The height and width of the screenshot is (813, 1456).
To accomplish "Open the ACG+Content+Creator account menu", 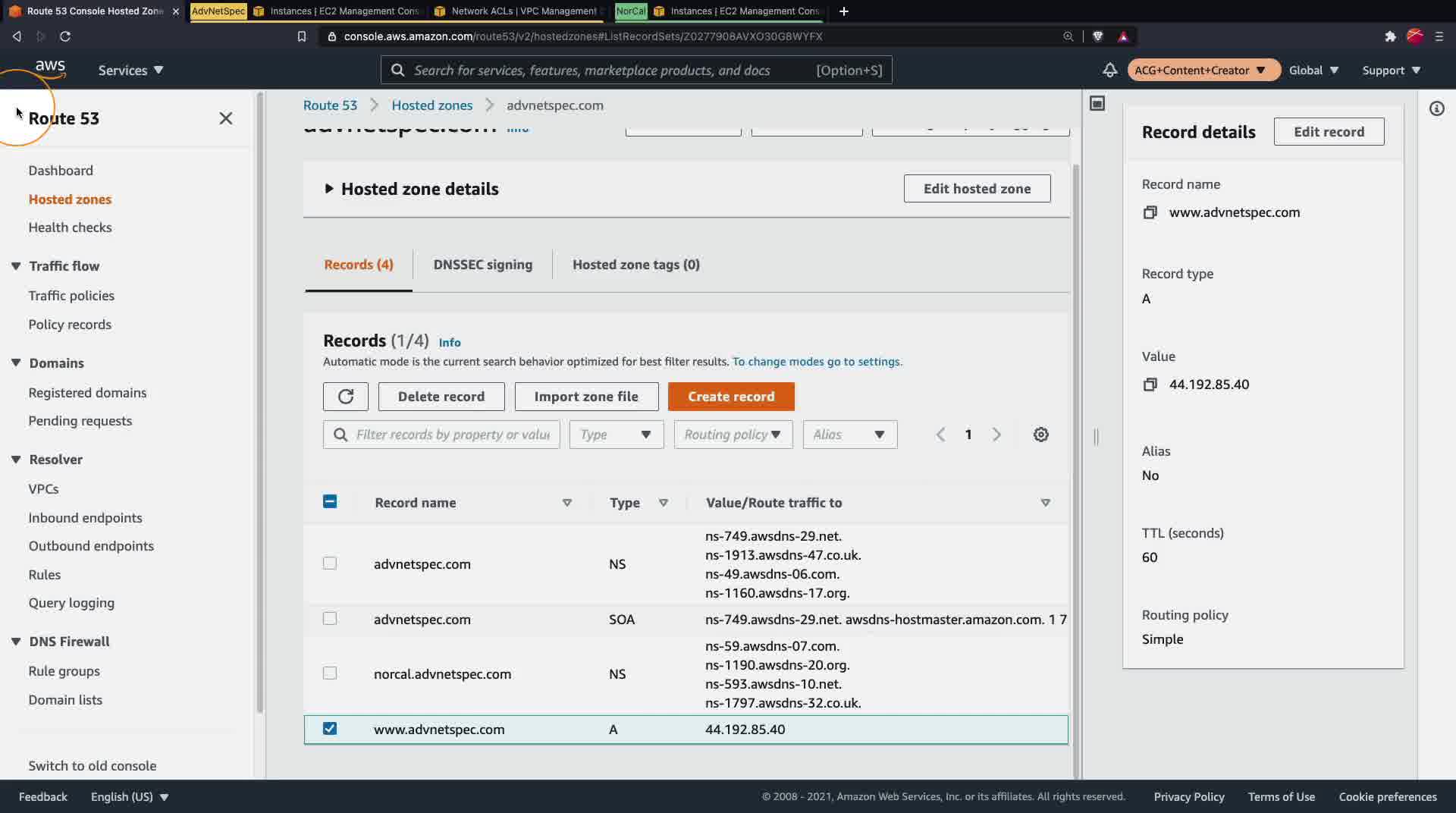I will [x=1203, y=70].
